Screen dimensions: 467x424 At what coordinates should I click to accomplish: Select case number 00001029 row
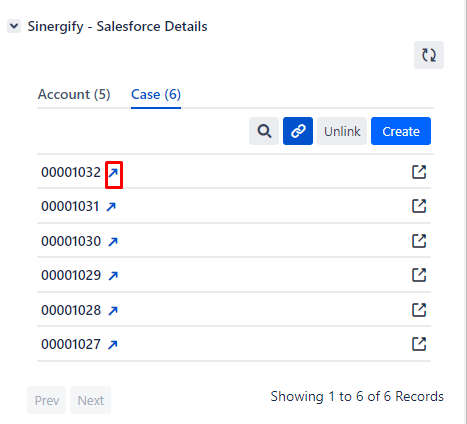[234, 275]
